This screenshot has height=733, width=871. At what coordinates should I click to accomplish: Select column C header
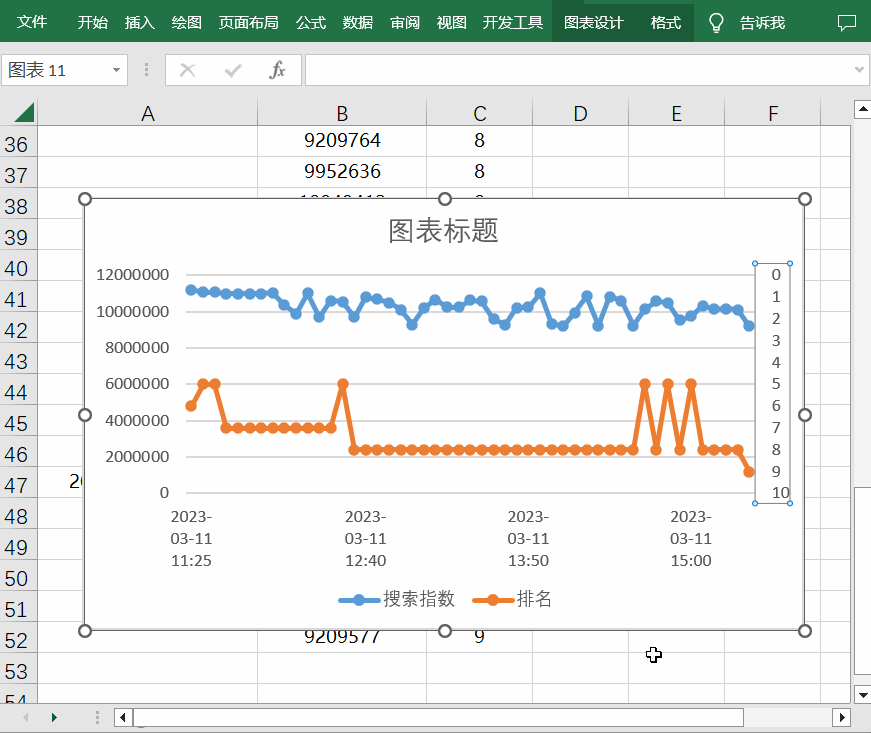pyautogui.click(x=479, y=113)
